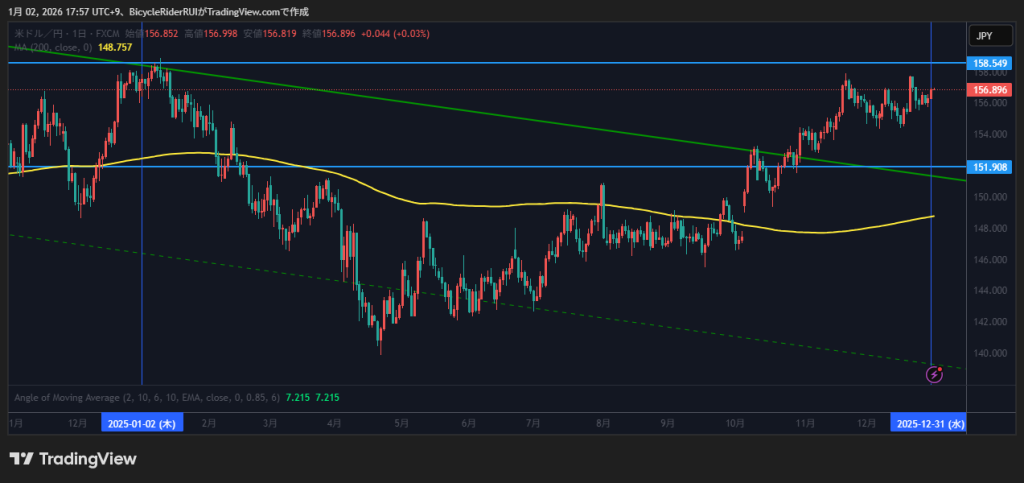Screen dimensions: 1024x483
Task: Click the 148.000 price axis label
Action: 989,228
